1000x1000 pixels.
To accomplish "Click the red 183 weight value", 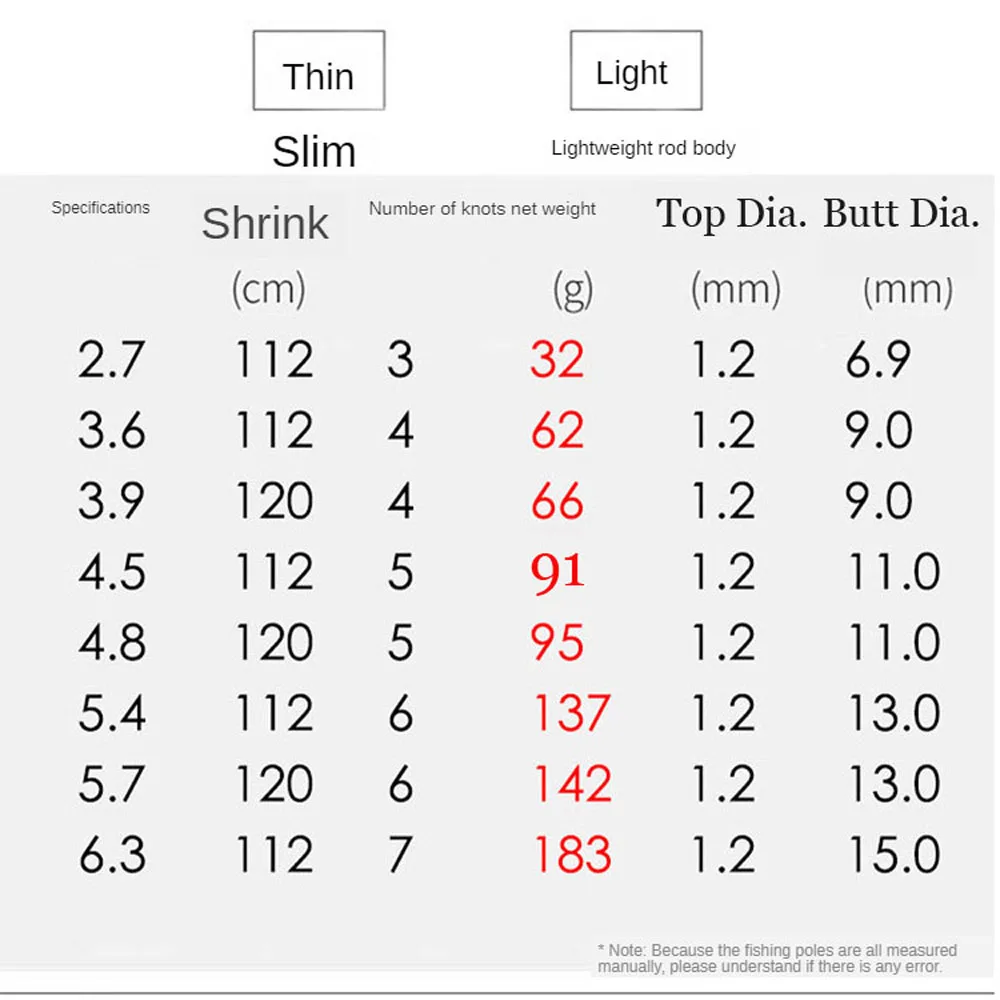I will [x=571, y=856].
